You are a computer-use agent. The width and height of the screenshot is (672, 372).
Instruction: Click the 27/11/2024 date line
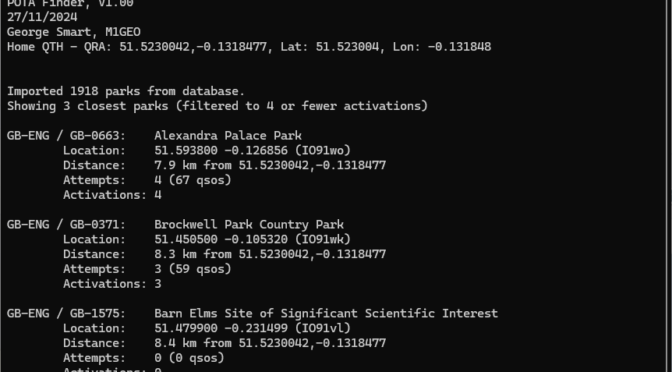pyautogui.click(x=42, y=17)
